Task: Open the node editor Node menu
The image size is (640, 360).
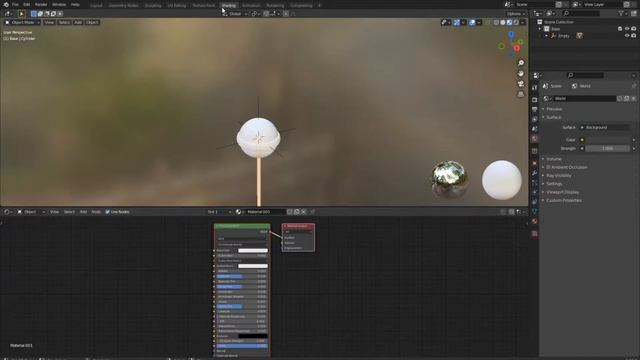Action: coord(96,212)
